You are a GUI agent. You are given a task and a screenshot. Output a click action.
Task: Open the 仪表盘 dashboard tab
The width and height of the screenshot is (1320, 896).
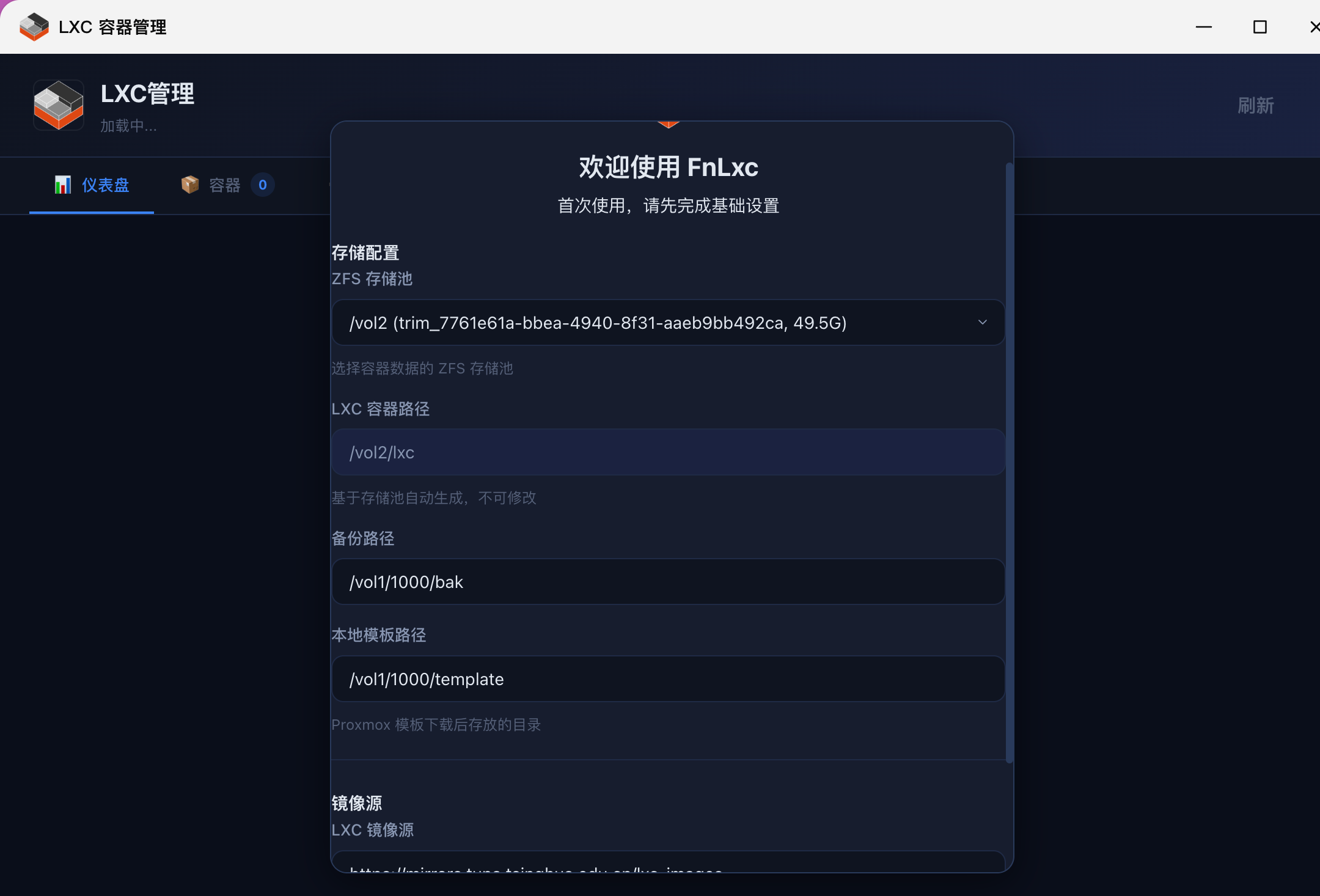tap(92, 185)
